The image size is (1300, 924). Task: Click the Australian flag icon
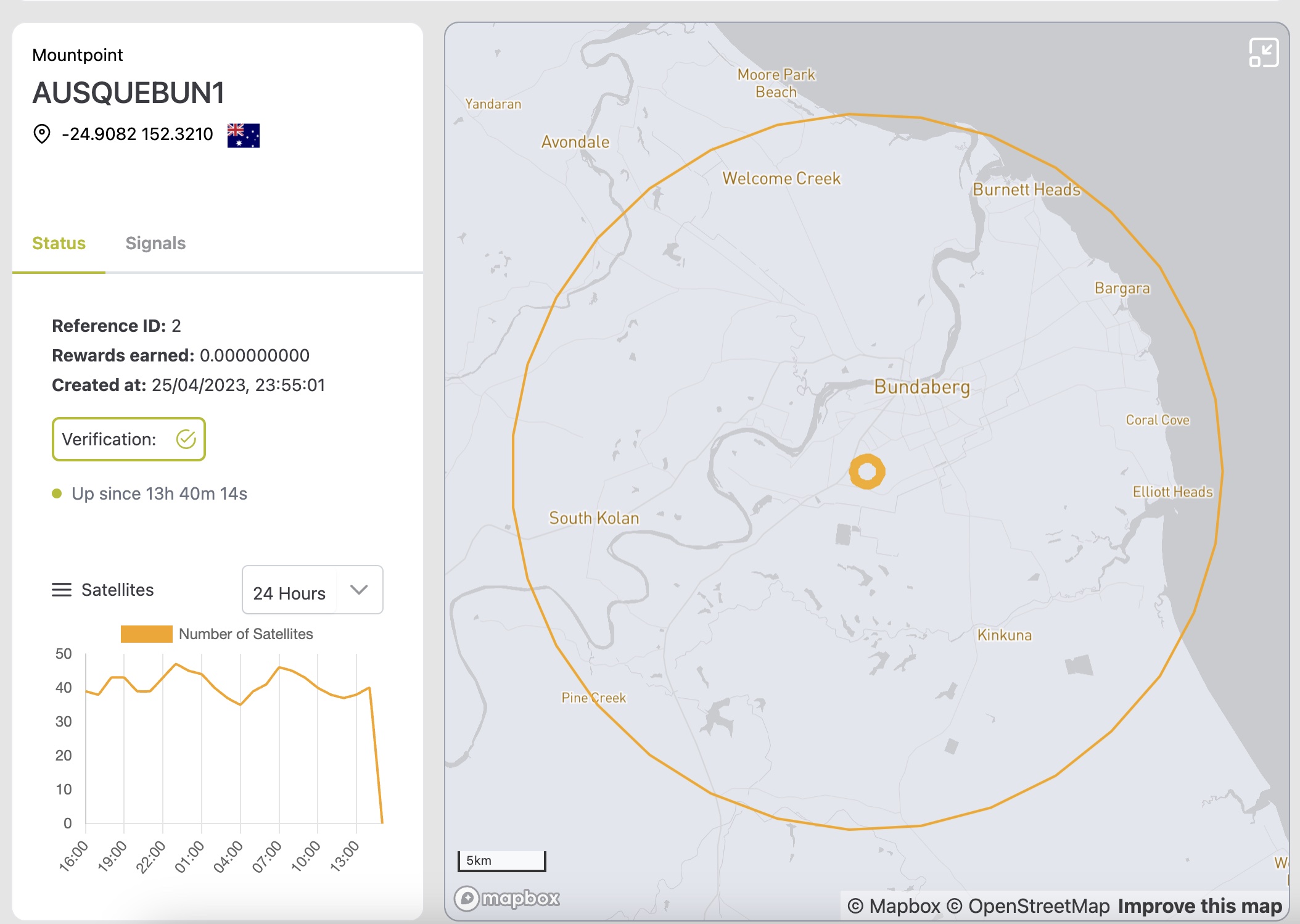(243, 136)
